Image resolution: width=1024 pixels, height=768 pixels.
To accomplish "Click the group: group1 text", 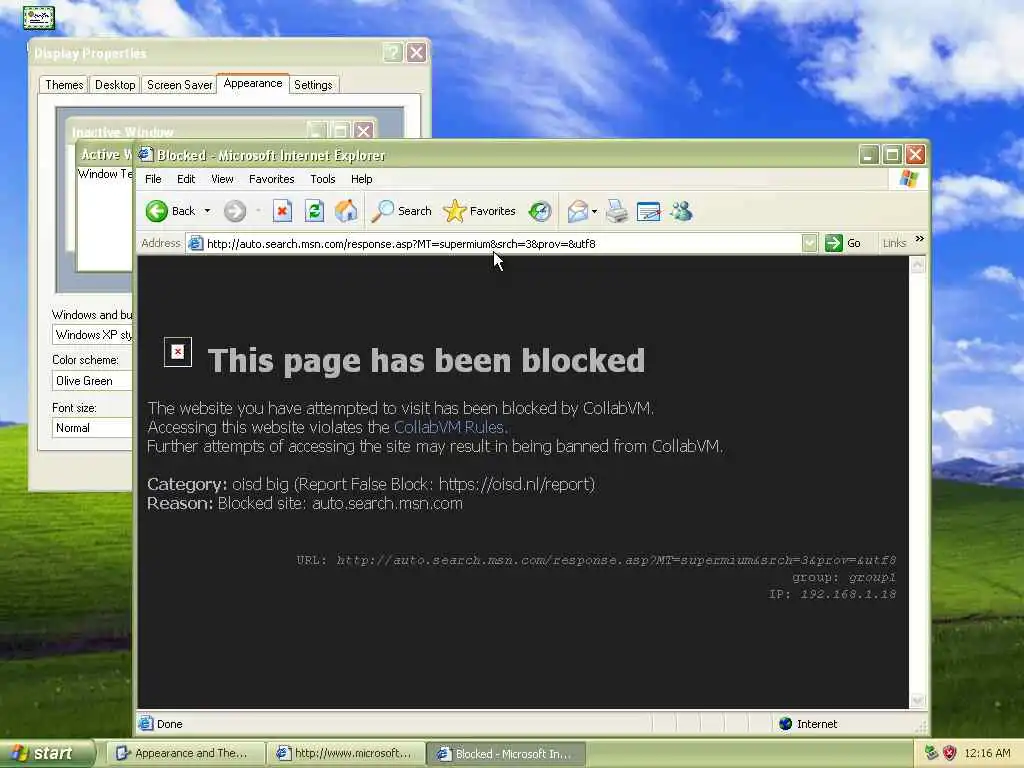I will tap(844, 577).
